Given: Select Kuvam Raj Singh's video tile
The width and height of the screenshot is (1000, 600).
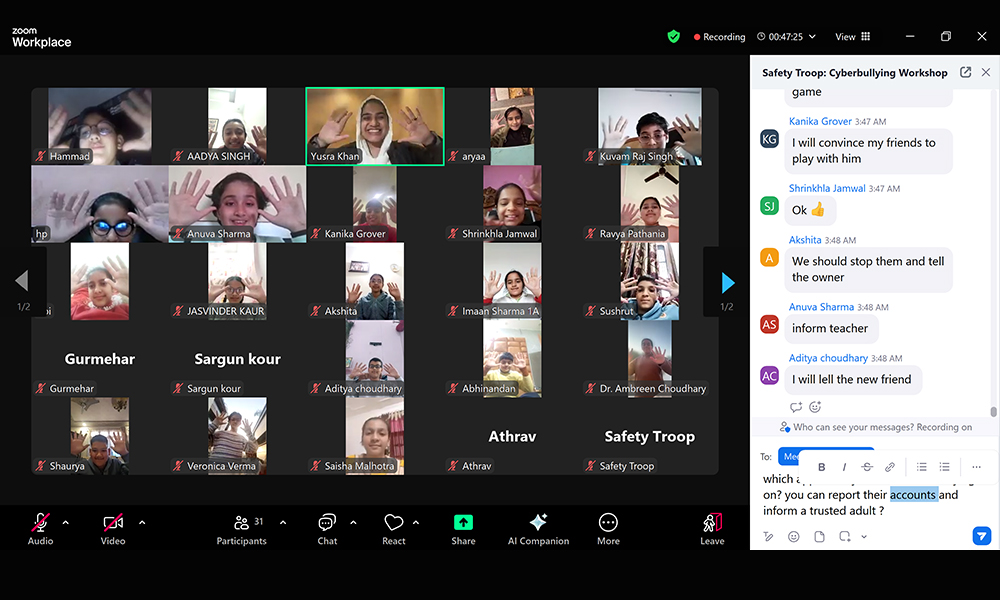Looking at the screenshot, I should (649, 126).
